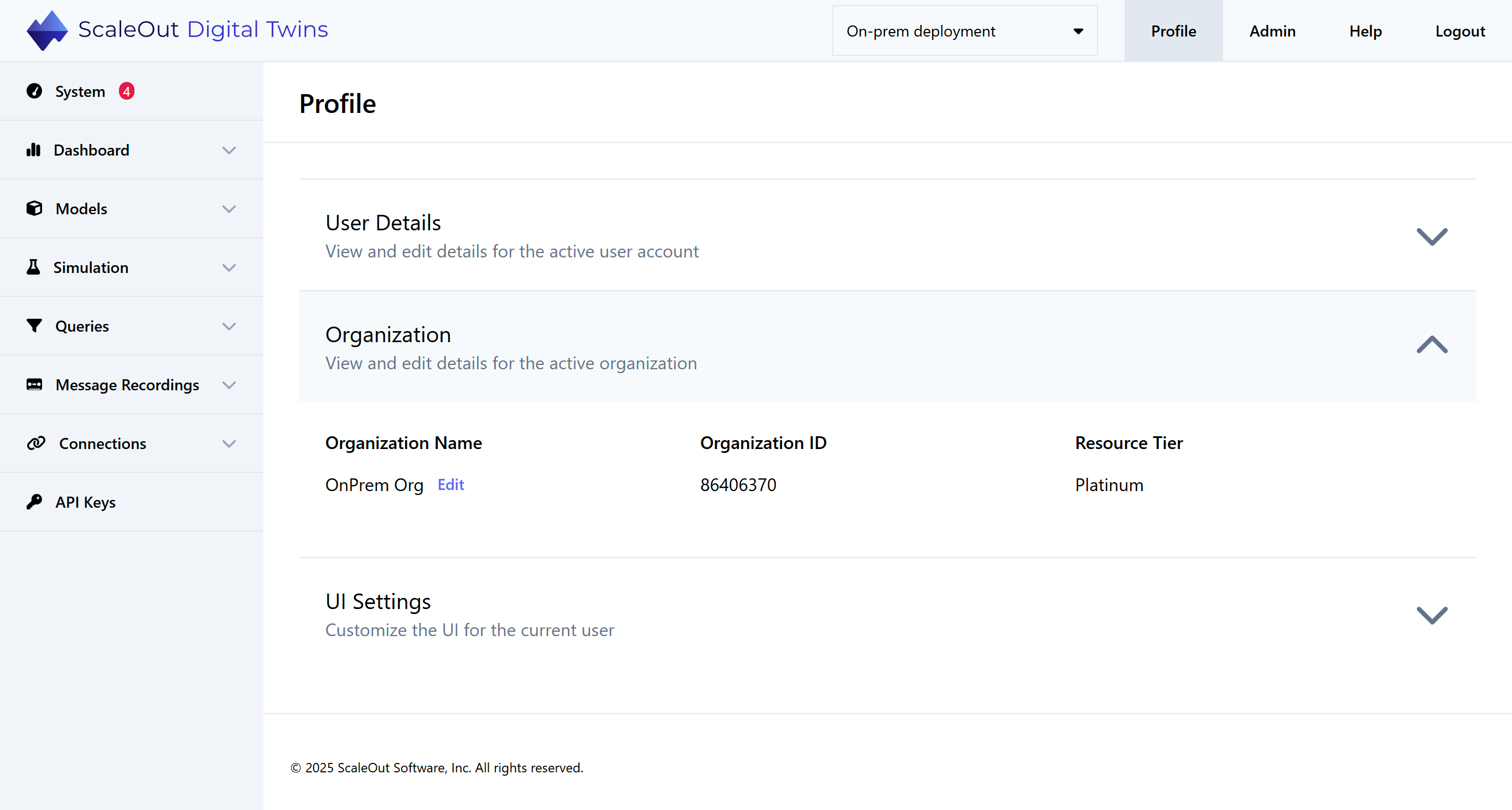Click the Queries funnel icon
Viewport: 1512px width, 810px height.
tap(34, 326)
